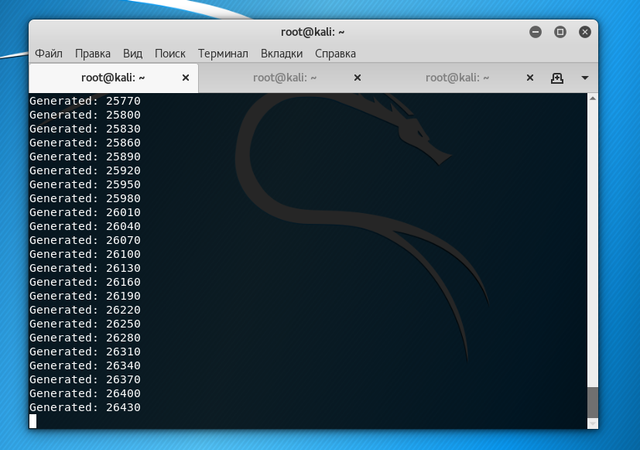Click the line 'Generated: 26040'

(x=85, y=226)
